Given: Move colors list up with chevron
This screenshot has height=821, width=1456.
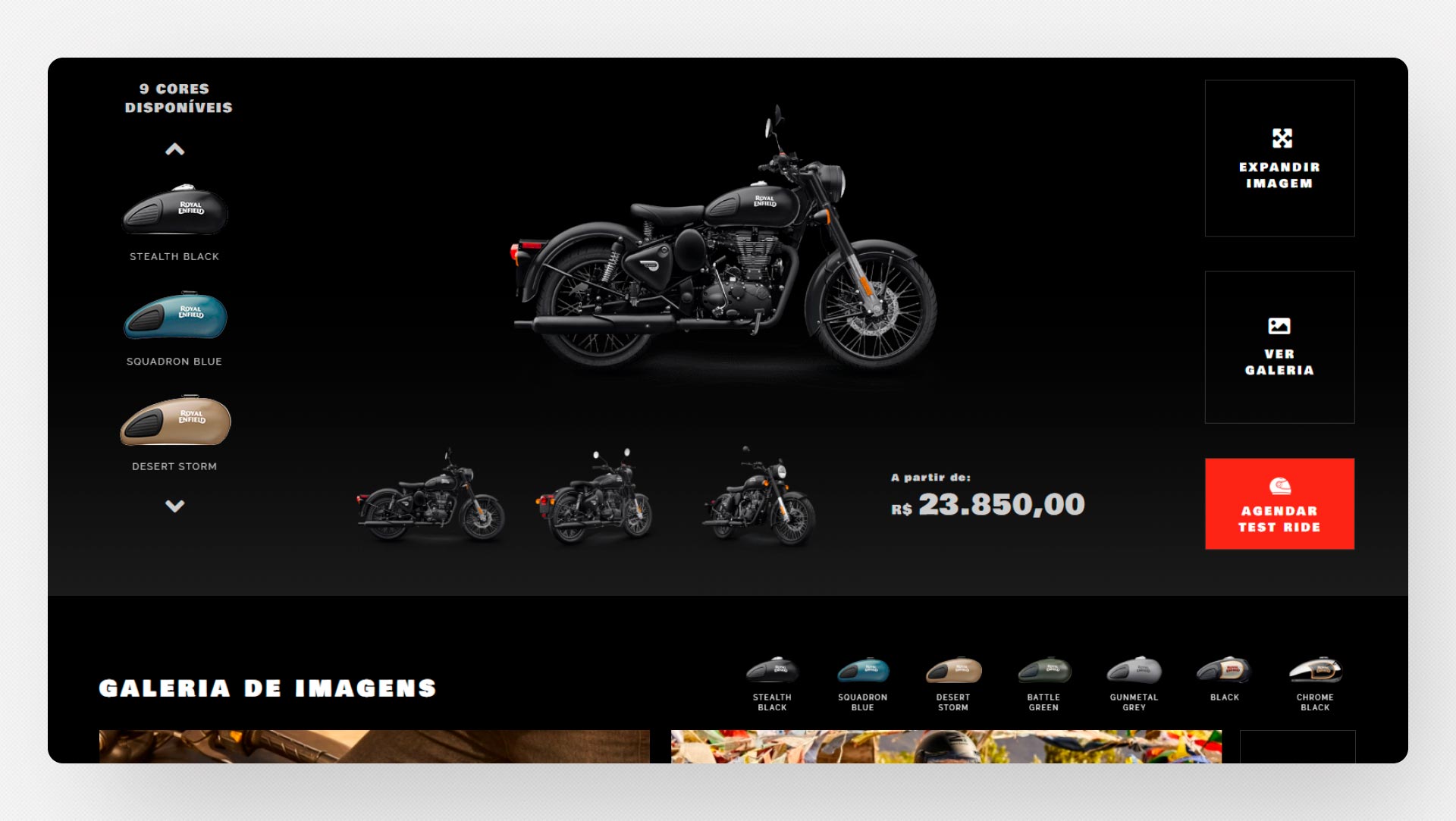Looking at the screenshot, I should pos(175,149).
